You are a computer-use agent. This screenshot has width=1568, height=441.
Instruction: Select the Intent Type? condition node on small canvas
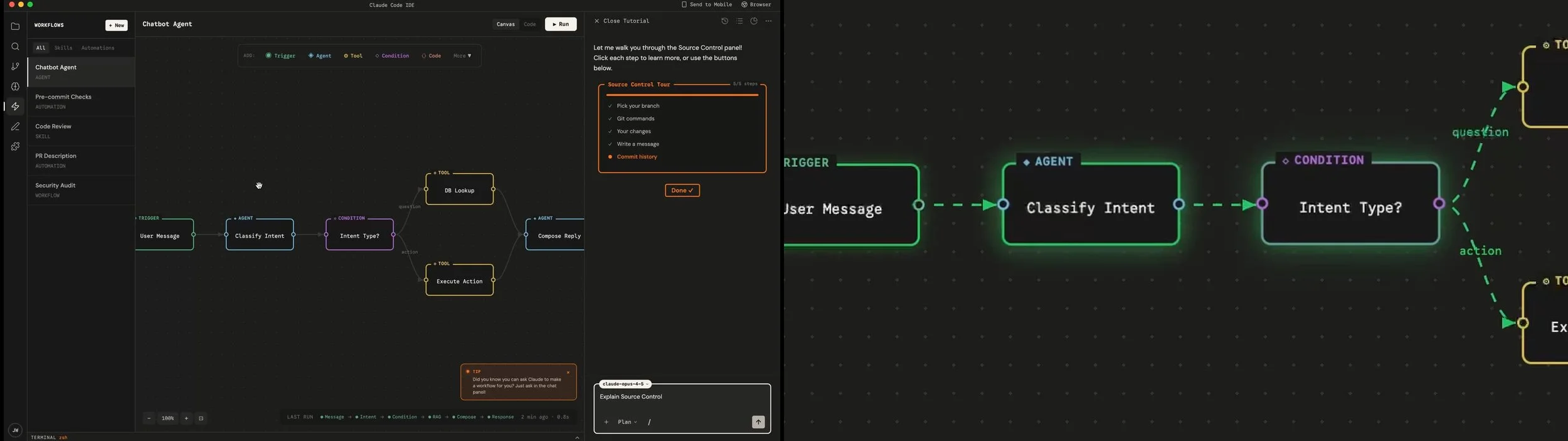tap(359, 235)
